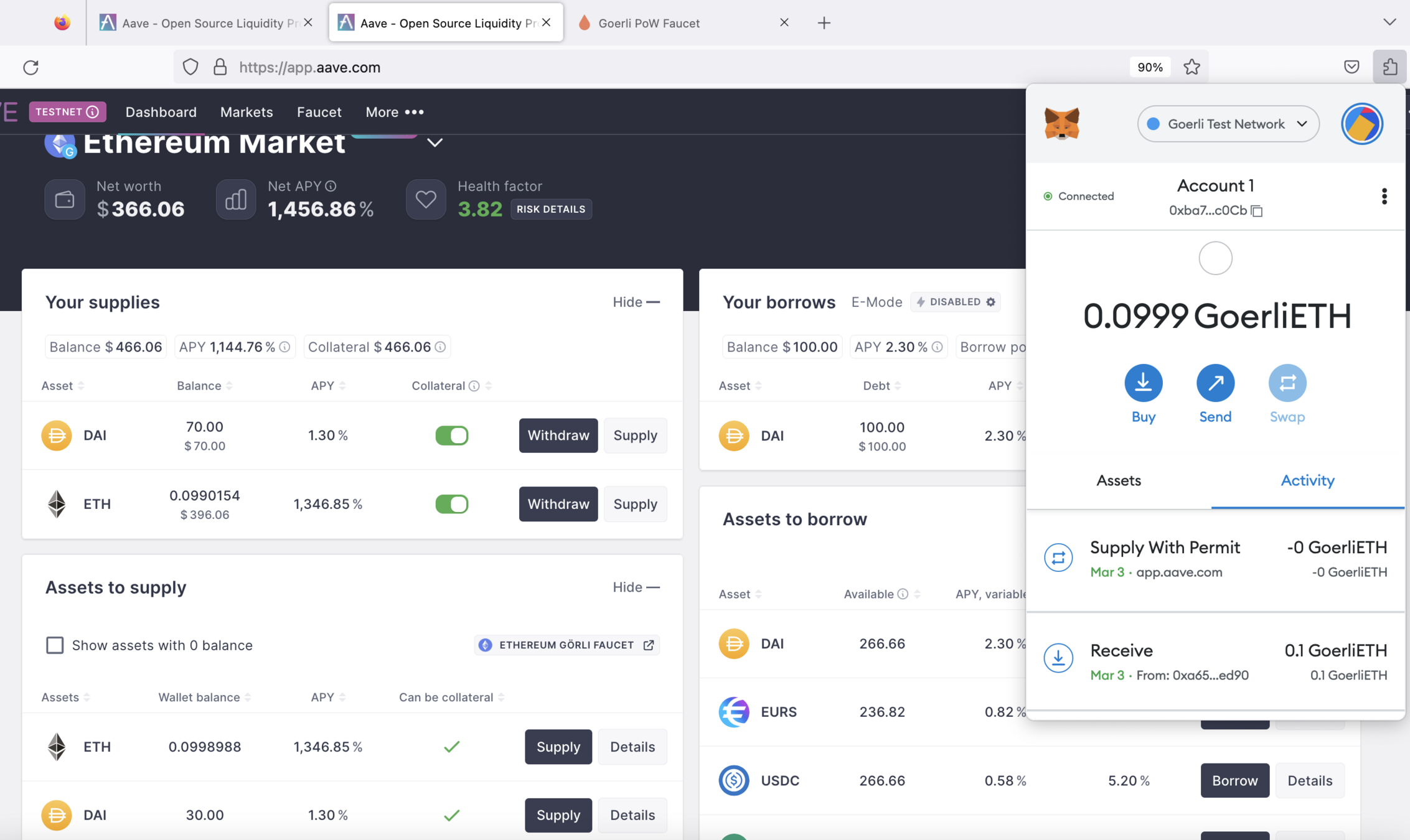Viewport: 1410px width, 840px height.
Task: Withdraw supplied ETH
Action: [x=558, y=504]
